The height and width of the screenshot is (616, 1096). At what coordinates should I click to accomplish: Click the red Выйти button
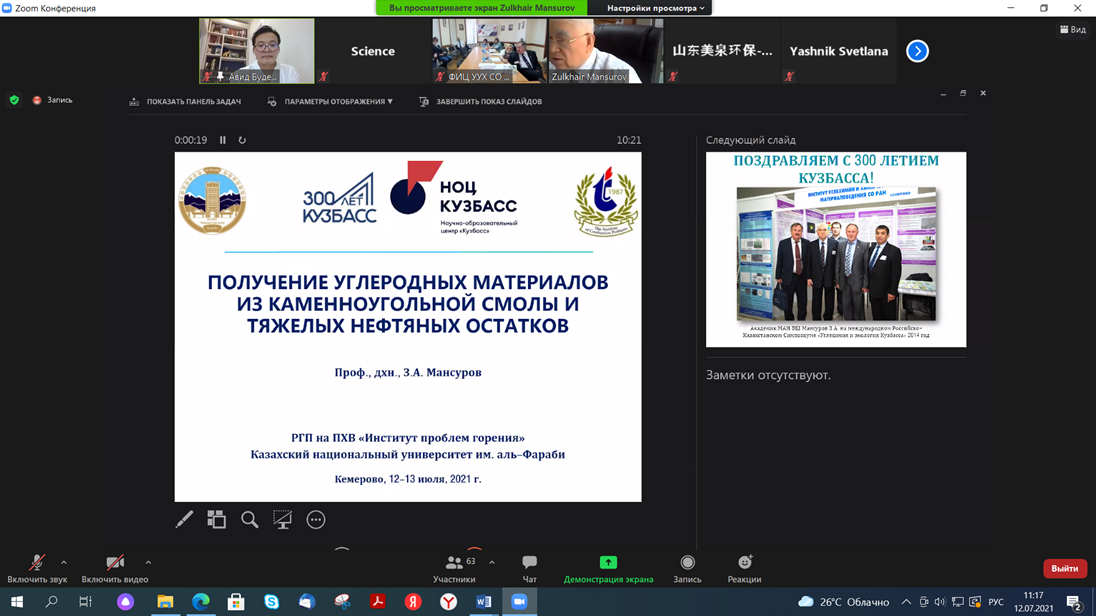point(1064,568)
